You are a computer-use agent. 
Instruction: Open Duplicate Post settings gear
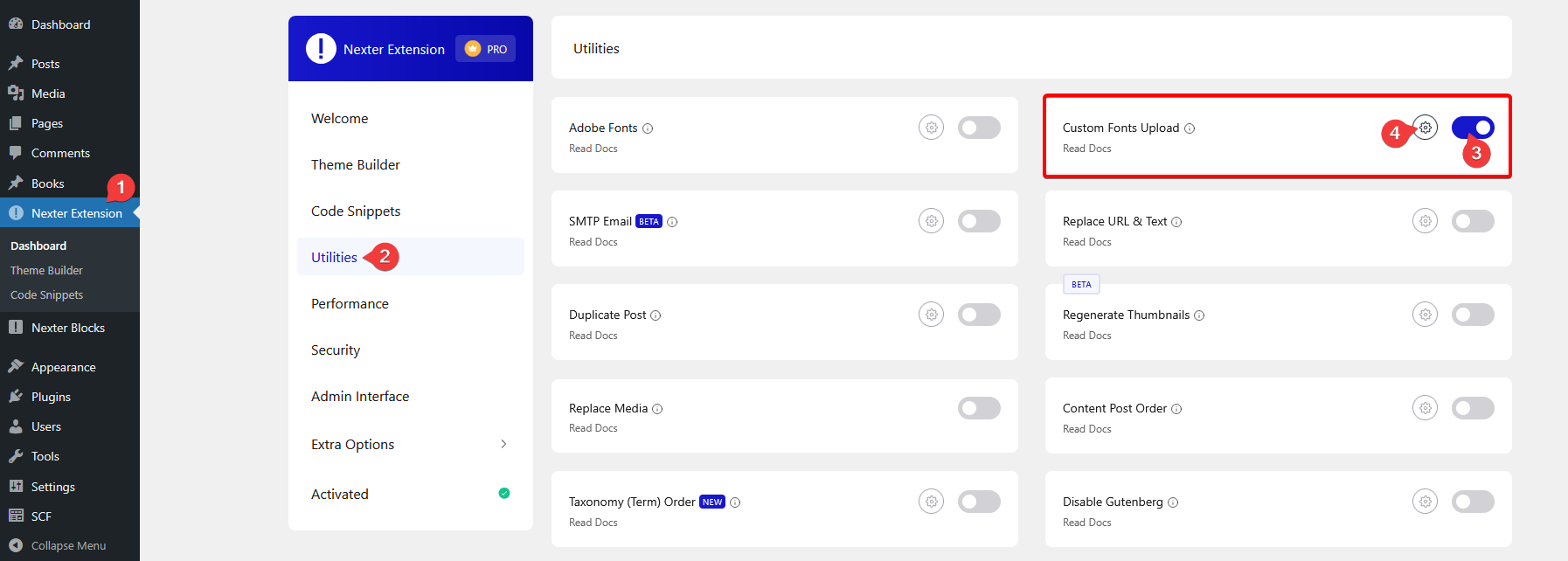931,315
